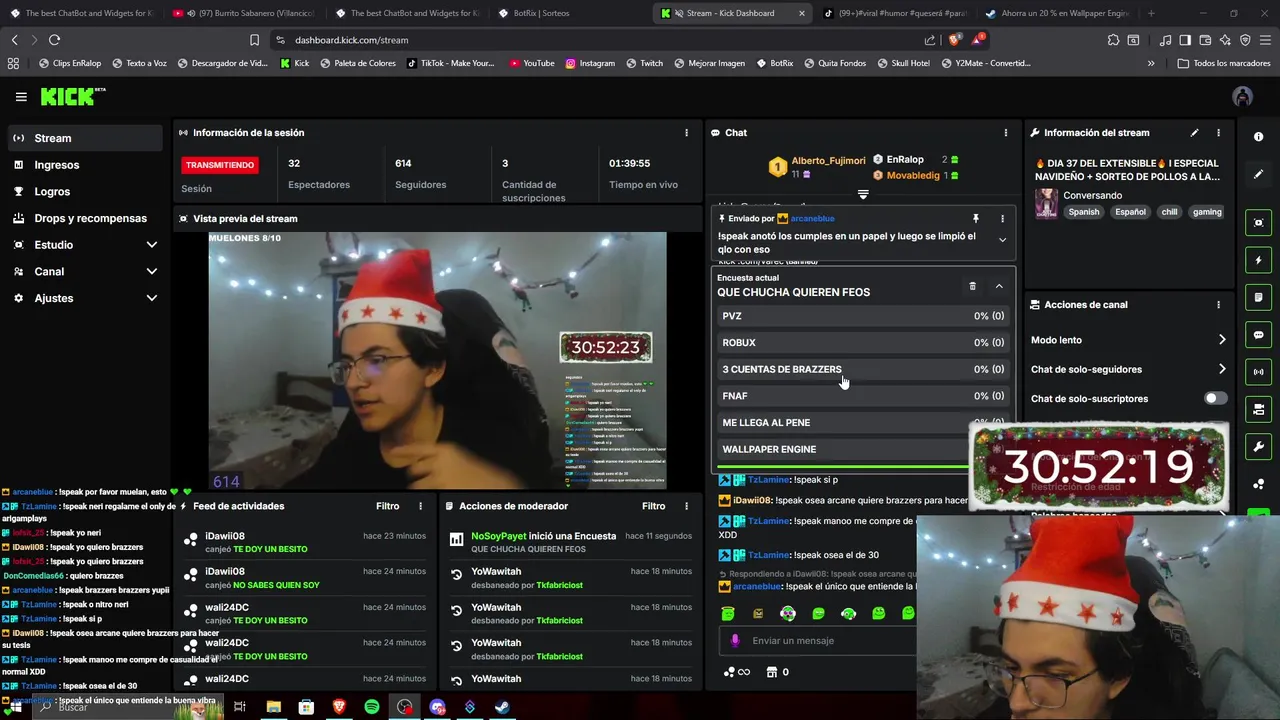This screenshot has height=720, width=1280.
Task: Unpin the pinned chat message
Action: pos(976,218)
